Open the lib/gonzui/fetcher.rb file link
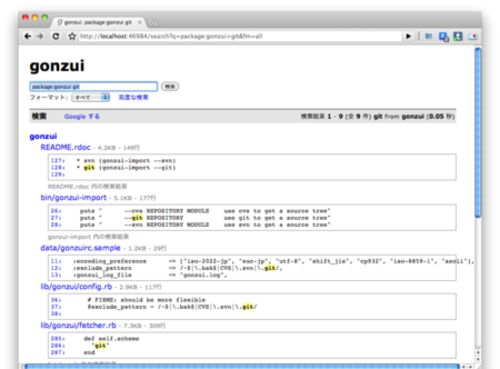500x369 pixels. (x=78, y=325)
